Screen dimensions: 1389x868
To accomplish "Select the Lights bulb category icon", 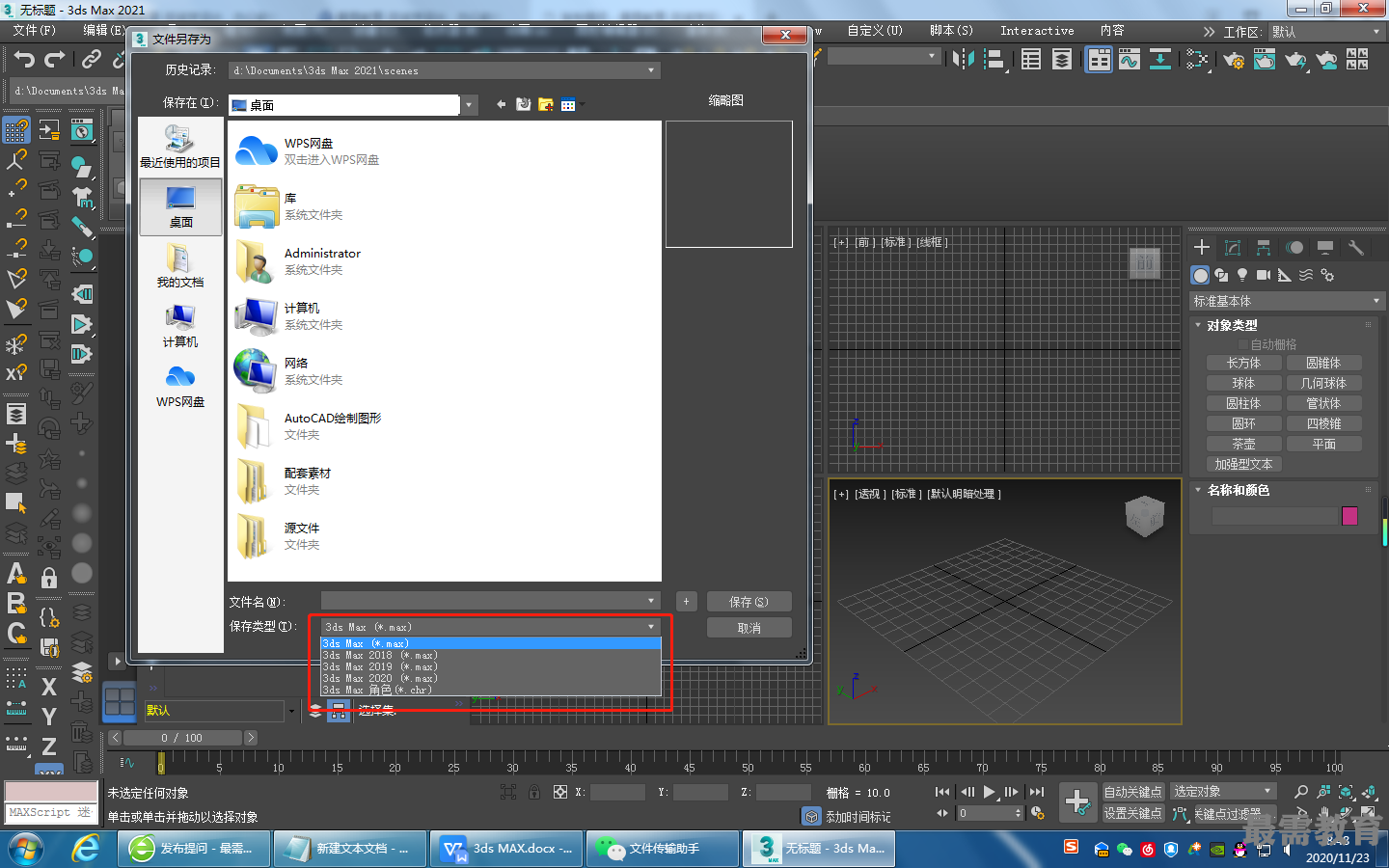I will point(1242,275).
